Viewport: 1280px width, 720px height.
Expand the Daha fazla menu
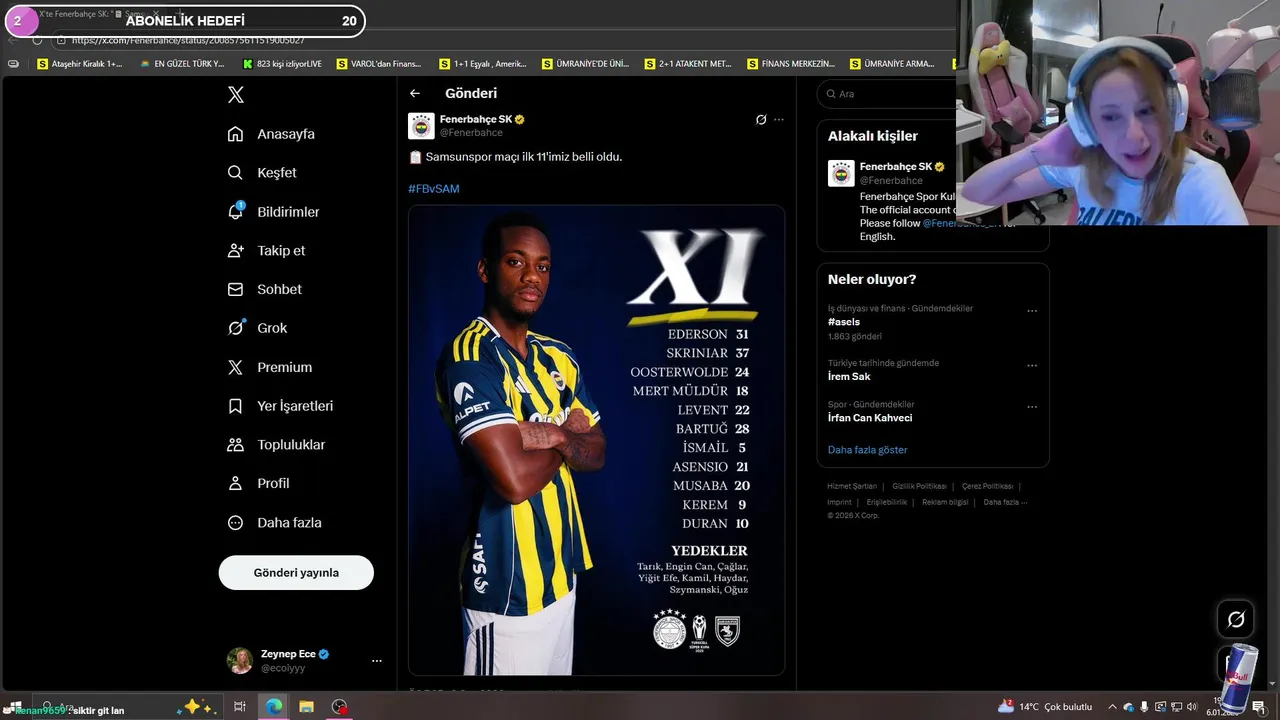(x=274, y=523)
